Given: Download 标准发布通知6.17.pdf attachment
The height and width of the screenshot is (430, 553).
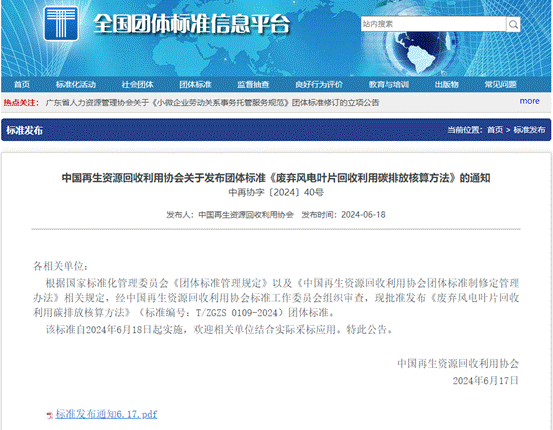Looking at the screenshot, I should coord(106,414).
